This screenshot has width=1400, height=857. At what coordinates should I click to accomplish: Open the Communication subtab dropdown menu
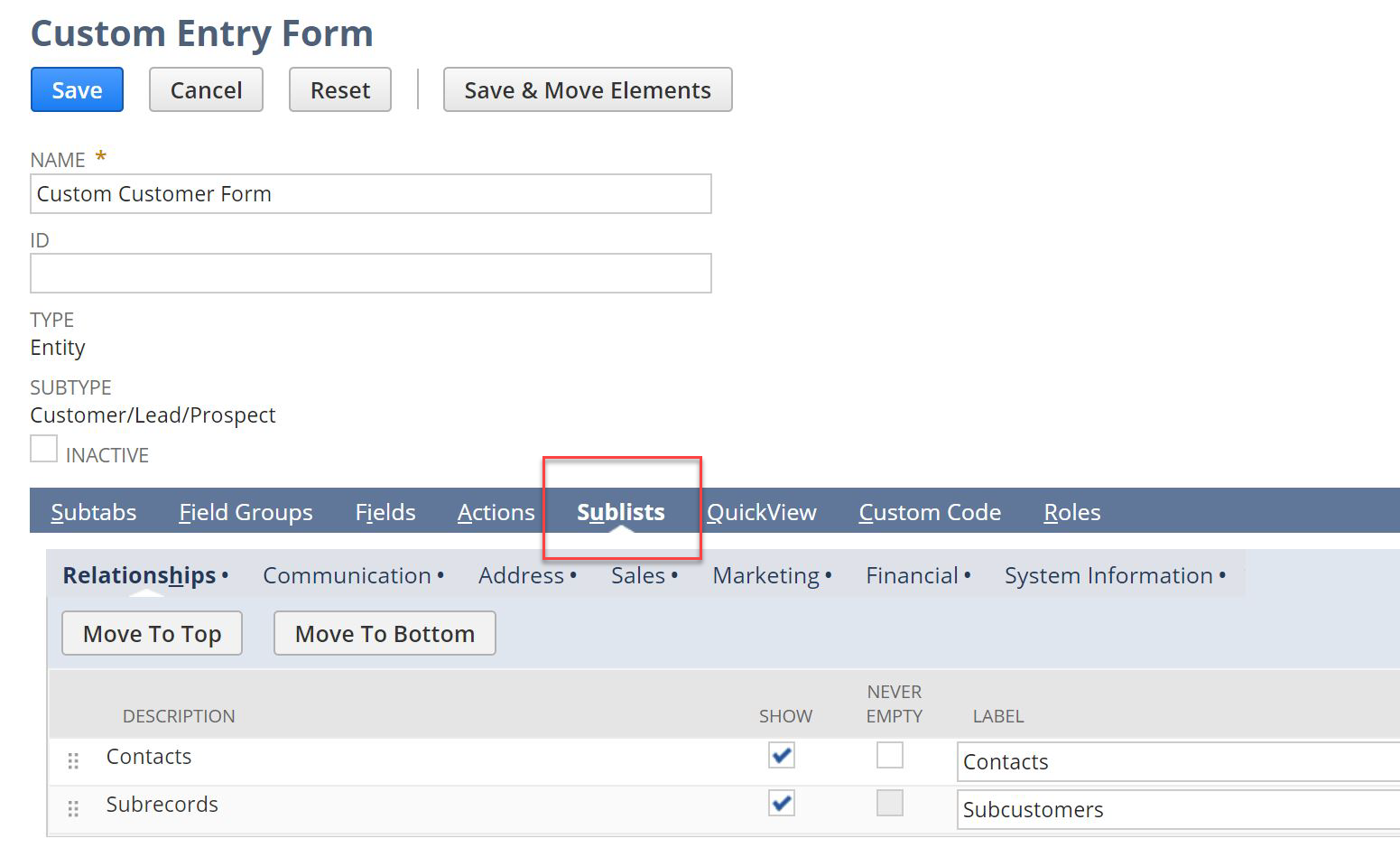click(440, 575)
